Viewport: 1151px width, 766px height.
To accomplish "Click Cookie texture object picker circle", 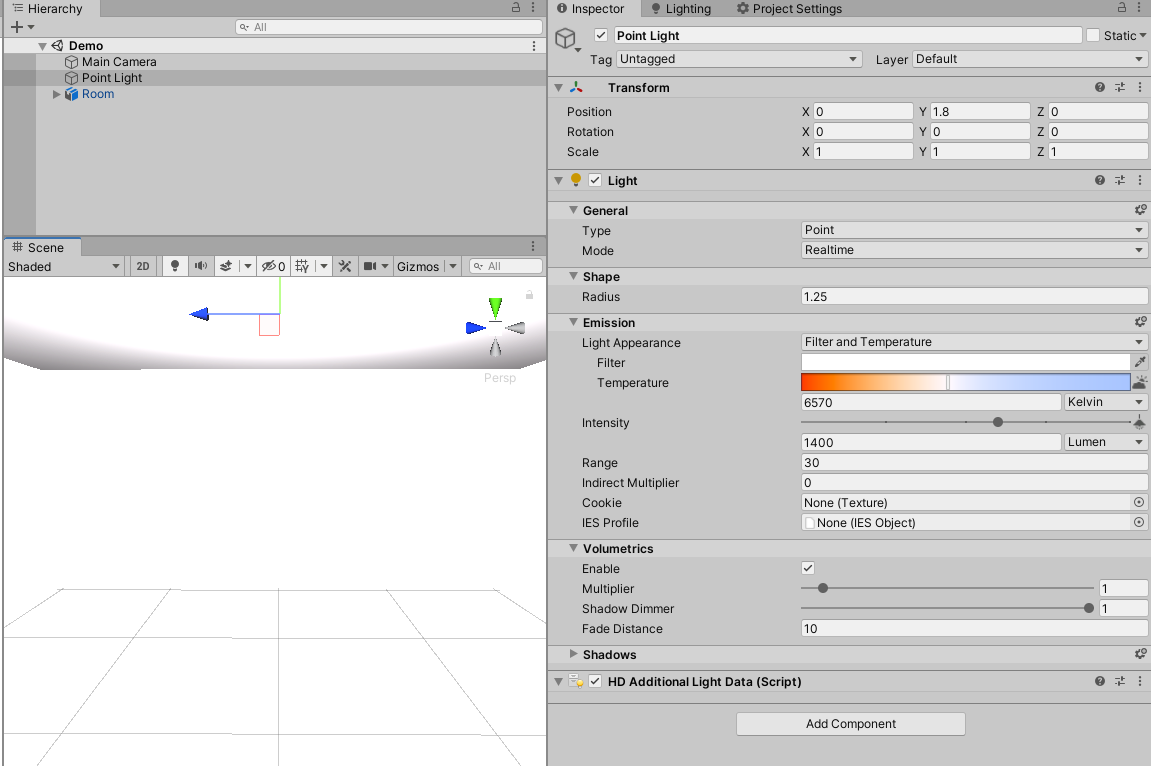I will click(x=1139, y=503).
